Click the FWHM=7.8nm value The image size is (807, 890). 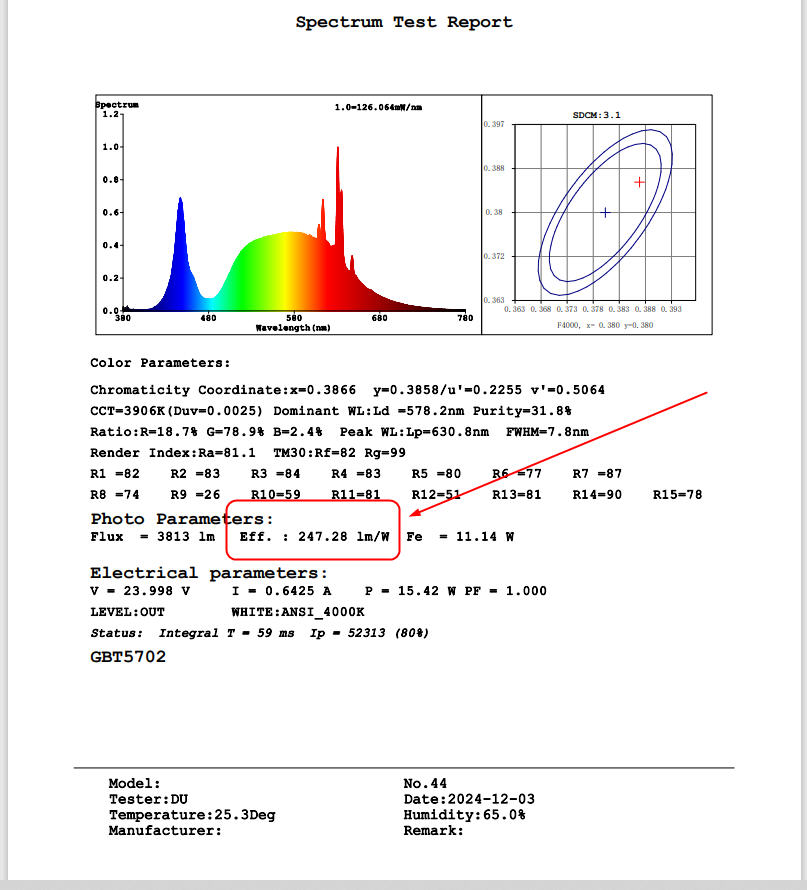pos(547,432)
